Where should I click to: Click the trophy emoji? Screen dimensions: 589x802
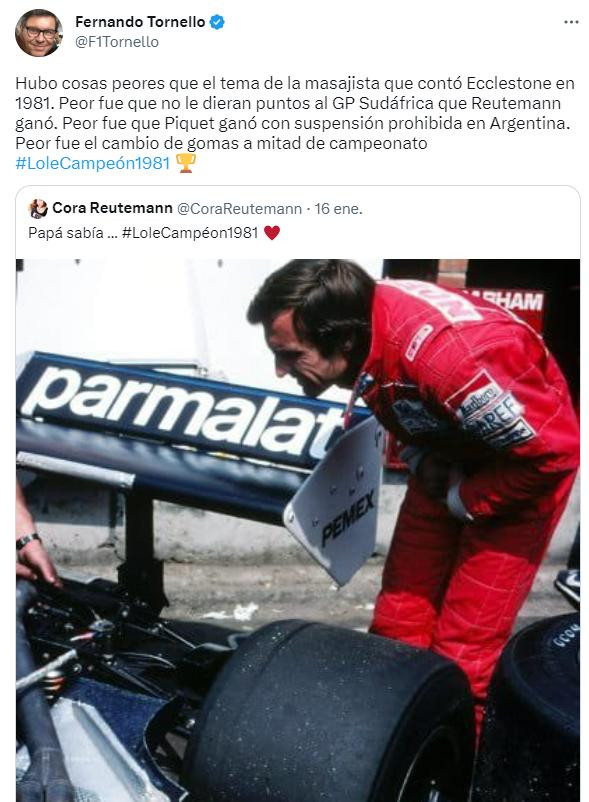click(x=186, y=163)
